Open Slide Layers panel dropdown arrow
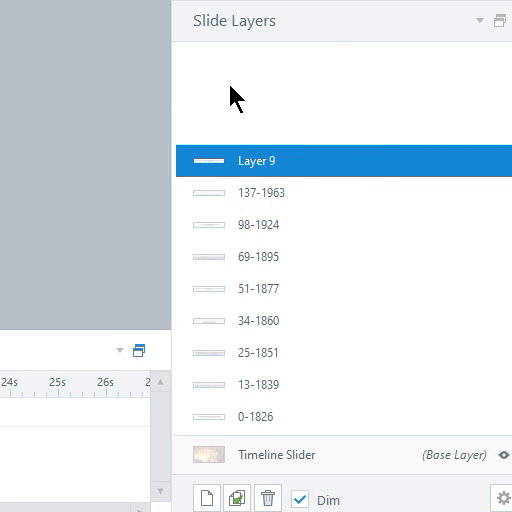The image size is (512, 512). click(480, 21)
